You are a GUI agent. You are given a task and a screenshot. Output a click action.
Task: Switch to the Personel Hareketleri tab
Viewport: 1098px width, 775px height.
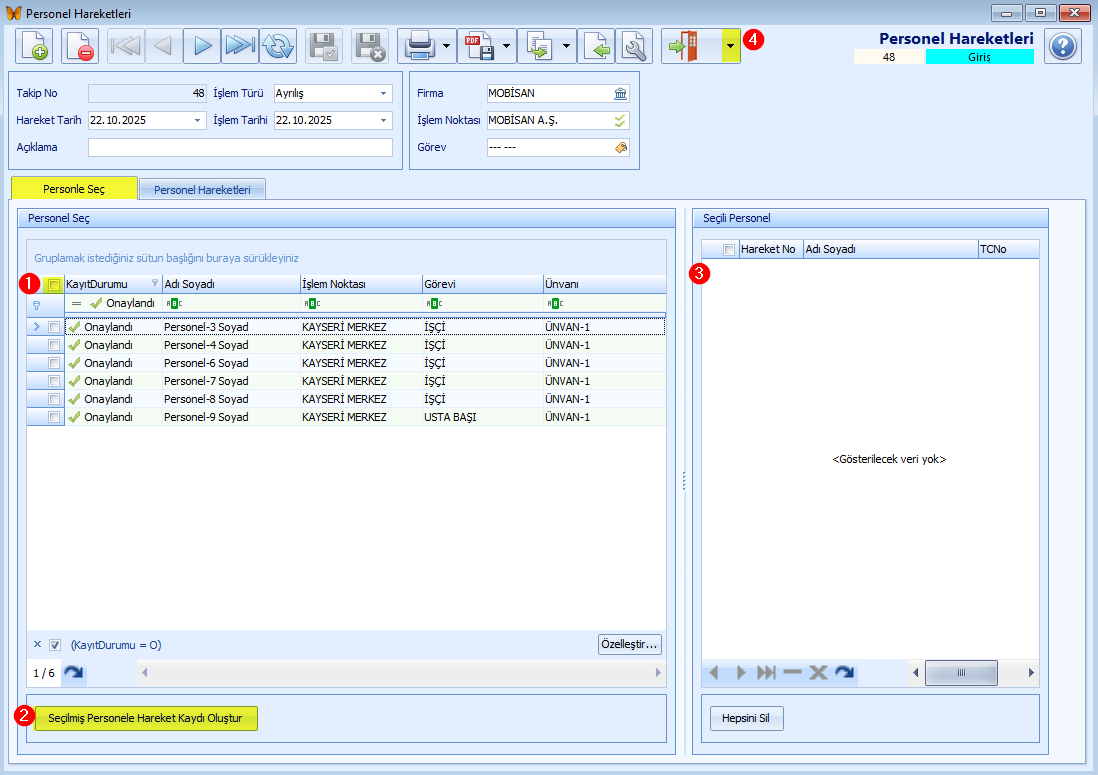(x=202, y=189)
